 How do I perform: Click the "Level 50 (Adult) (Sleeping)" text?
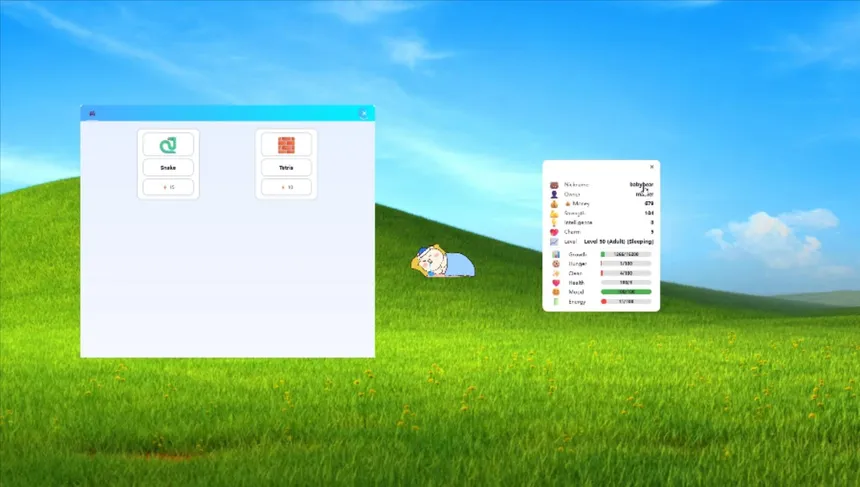pyautogui.click(x=619, y=241)
